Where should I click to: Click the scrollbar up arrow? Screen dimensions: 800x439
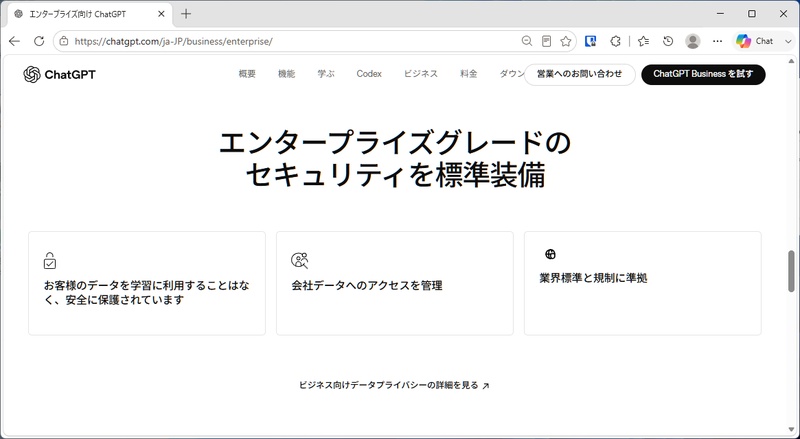click(791, 61)
